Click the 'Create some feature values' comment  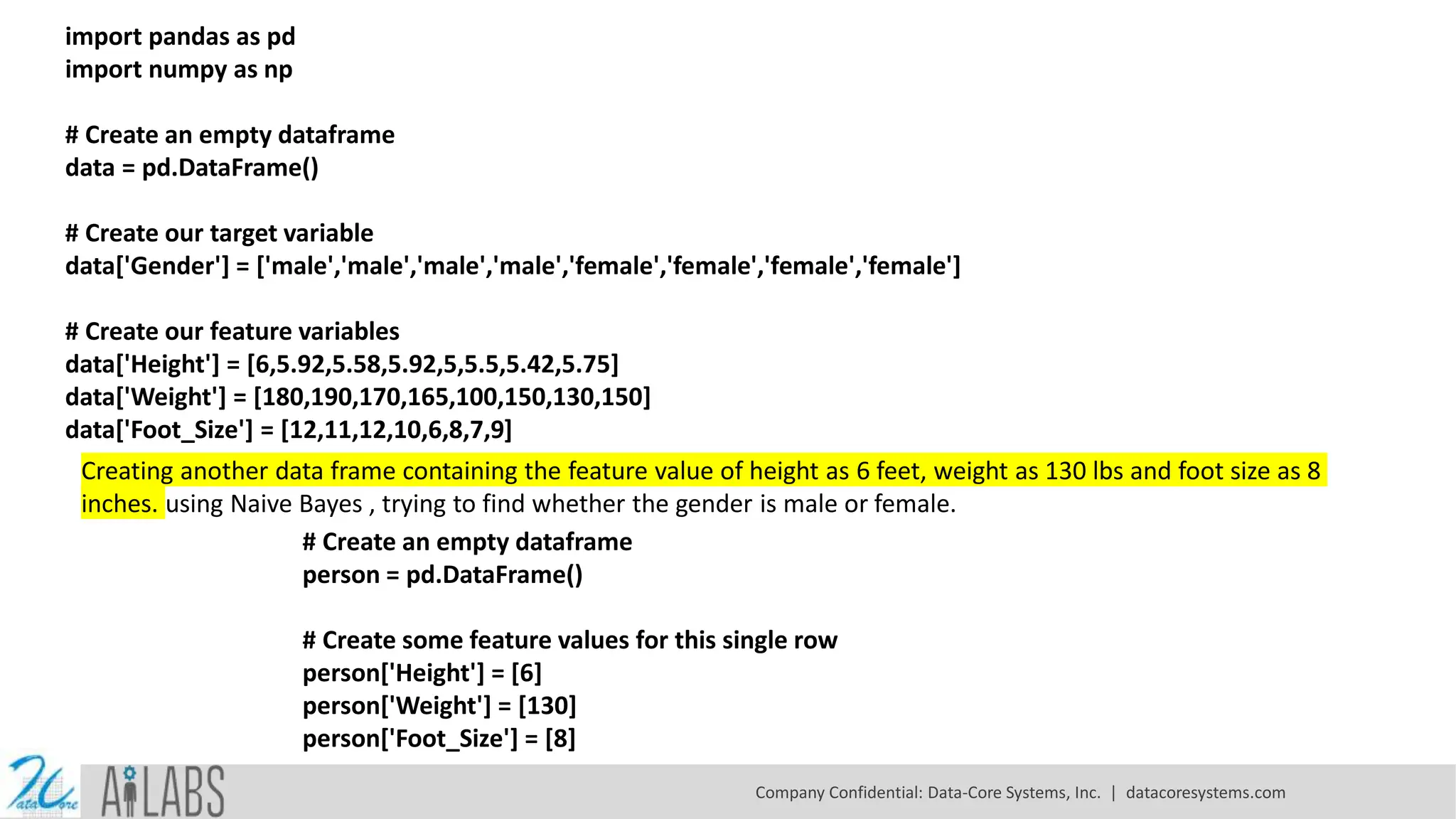pyautogui.click(x=569, y=640)
